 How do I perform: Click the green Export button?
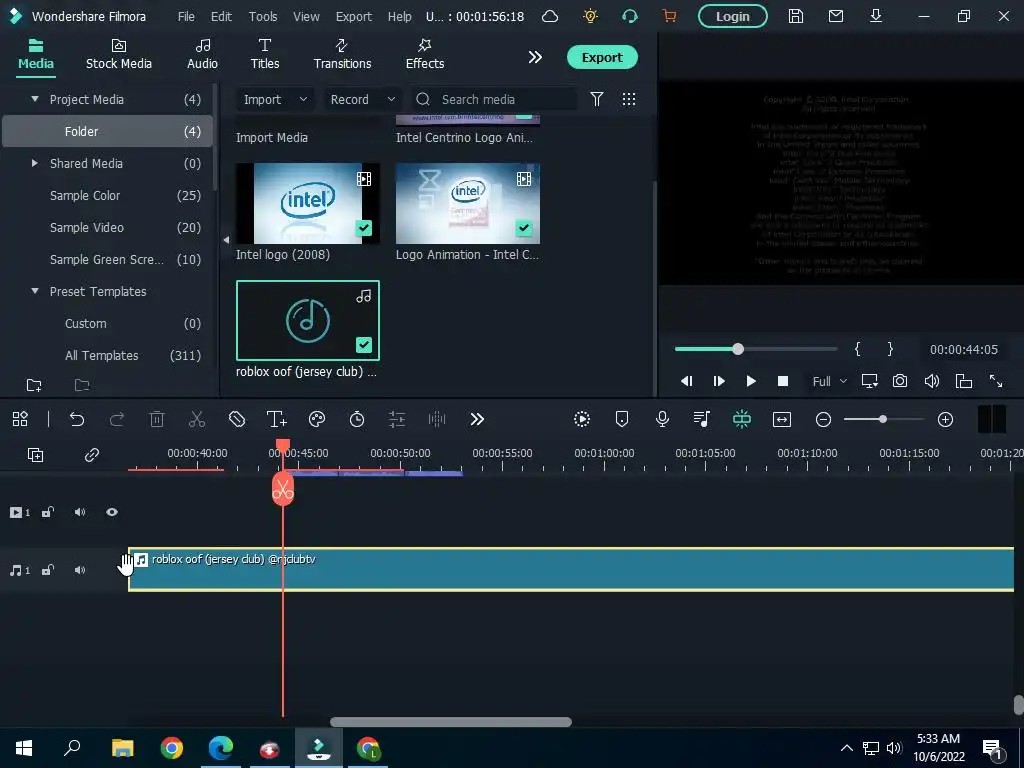tap(601, 57)
